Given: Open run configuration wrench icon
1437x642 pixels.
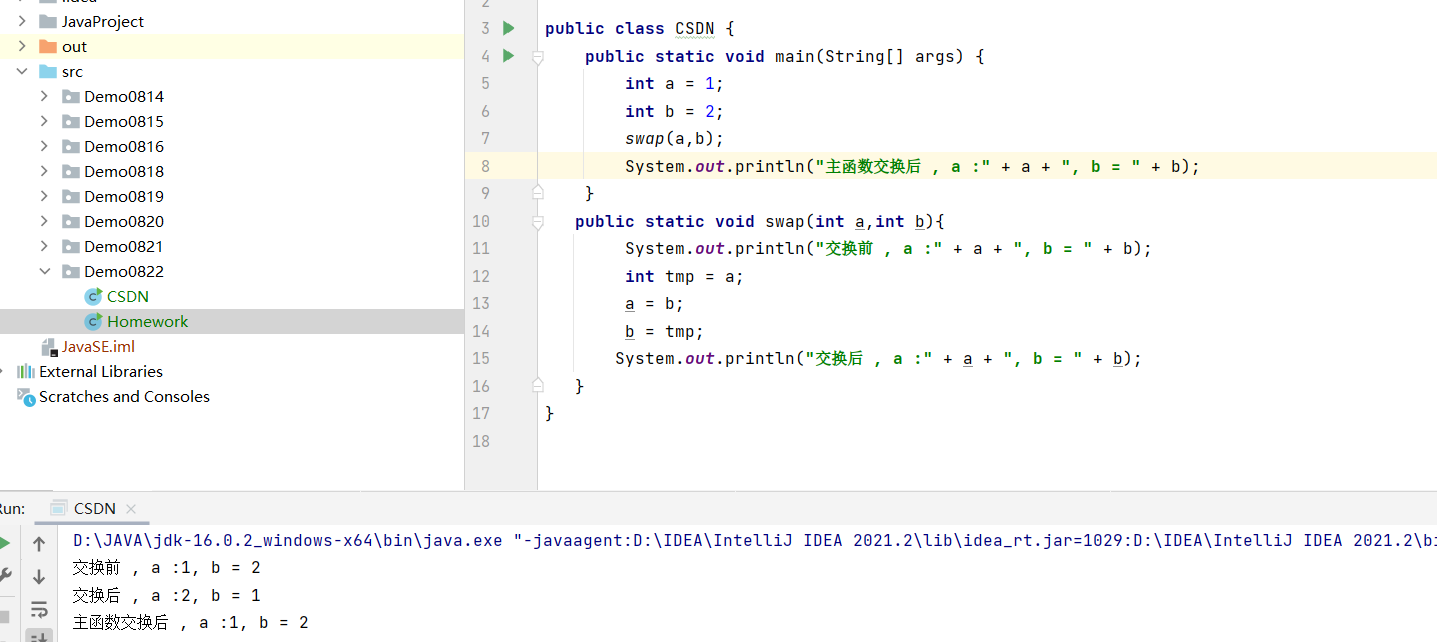Looking at the screenshot, I should point(4,575).
